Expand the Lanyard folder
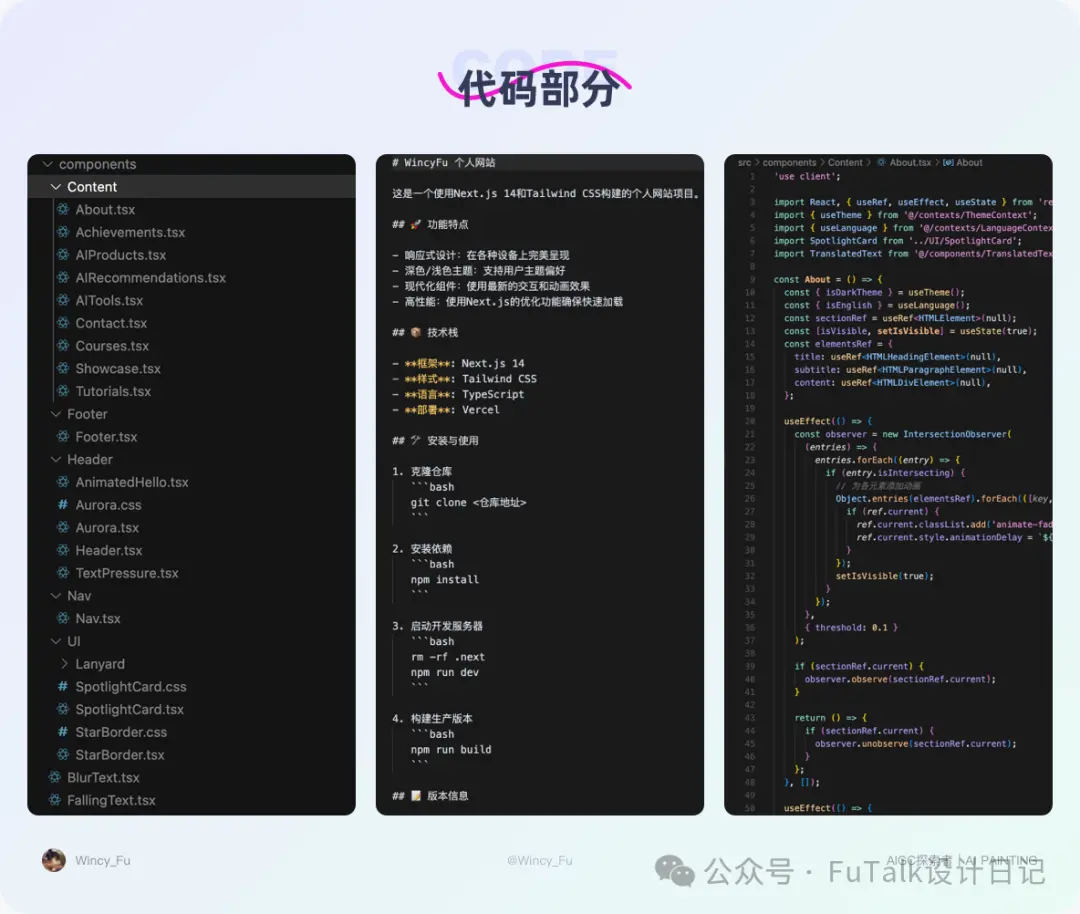Image resolution: width=1080 pixels, height=914 pixels. pos(64,663)
